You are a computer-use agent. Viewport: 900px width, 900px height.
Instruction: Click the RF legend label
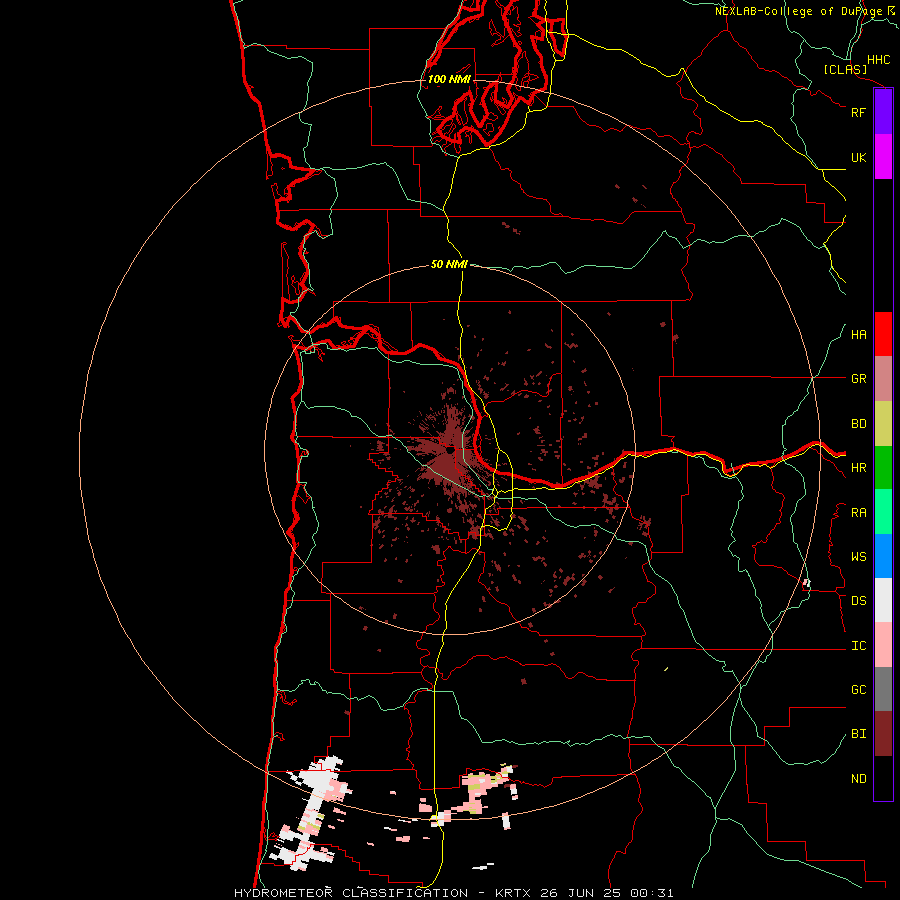[858, 112]
